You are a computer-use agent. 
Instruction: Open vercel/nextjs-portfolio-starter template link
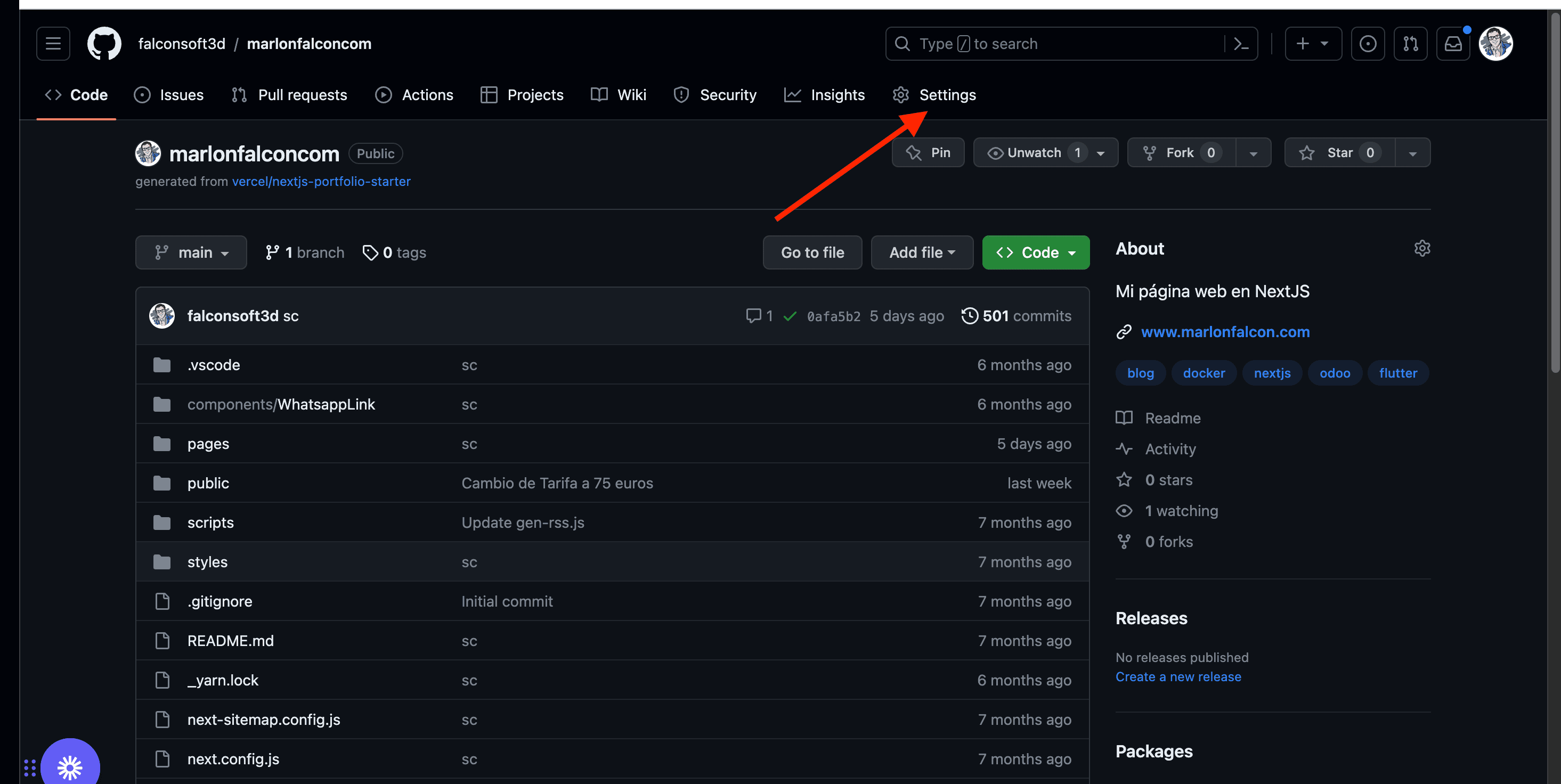click(321, 181)
